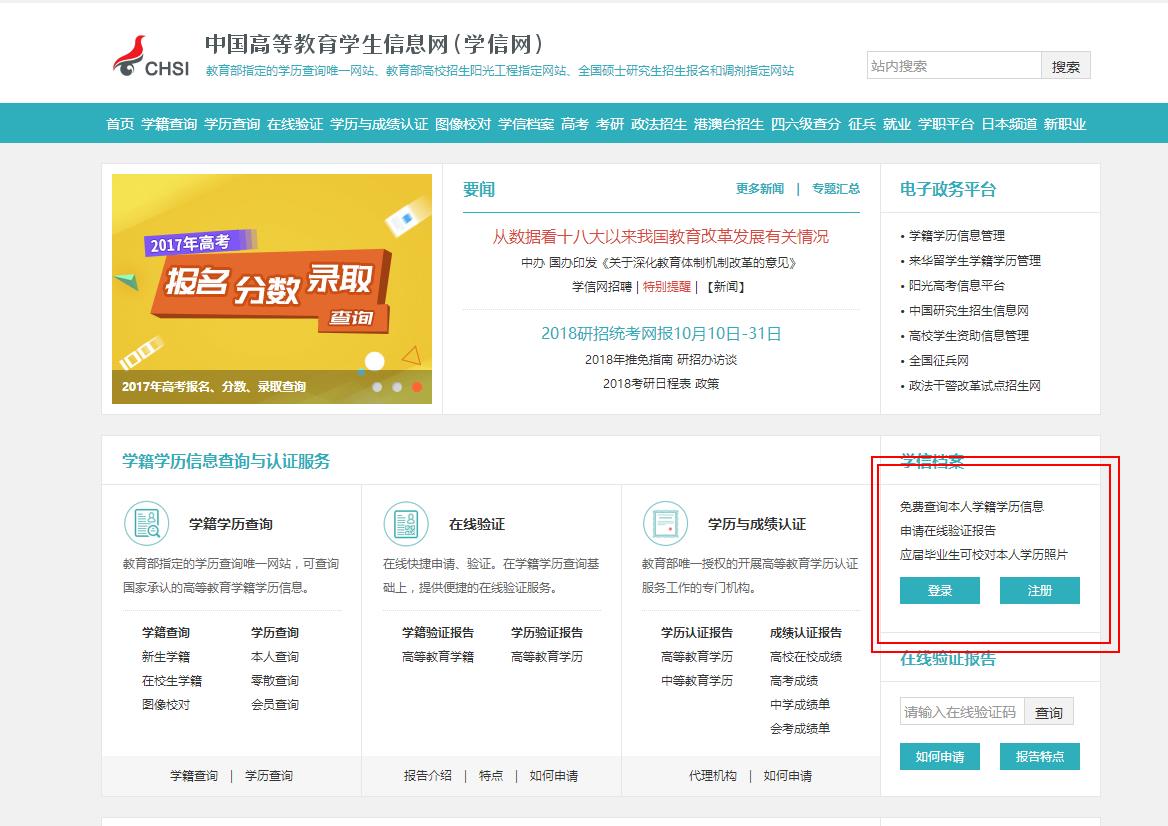Visit the 全国征兵网 link
1168x826 pixels.
938,361
